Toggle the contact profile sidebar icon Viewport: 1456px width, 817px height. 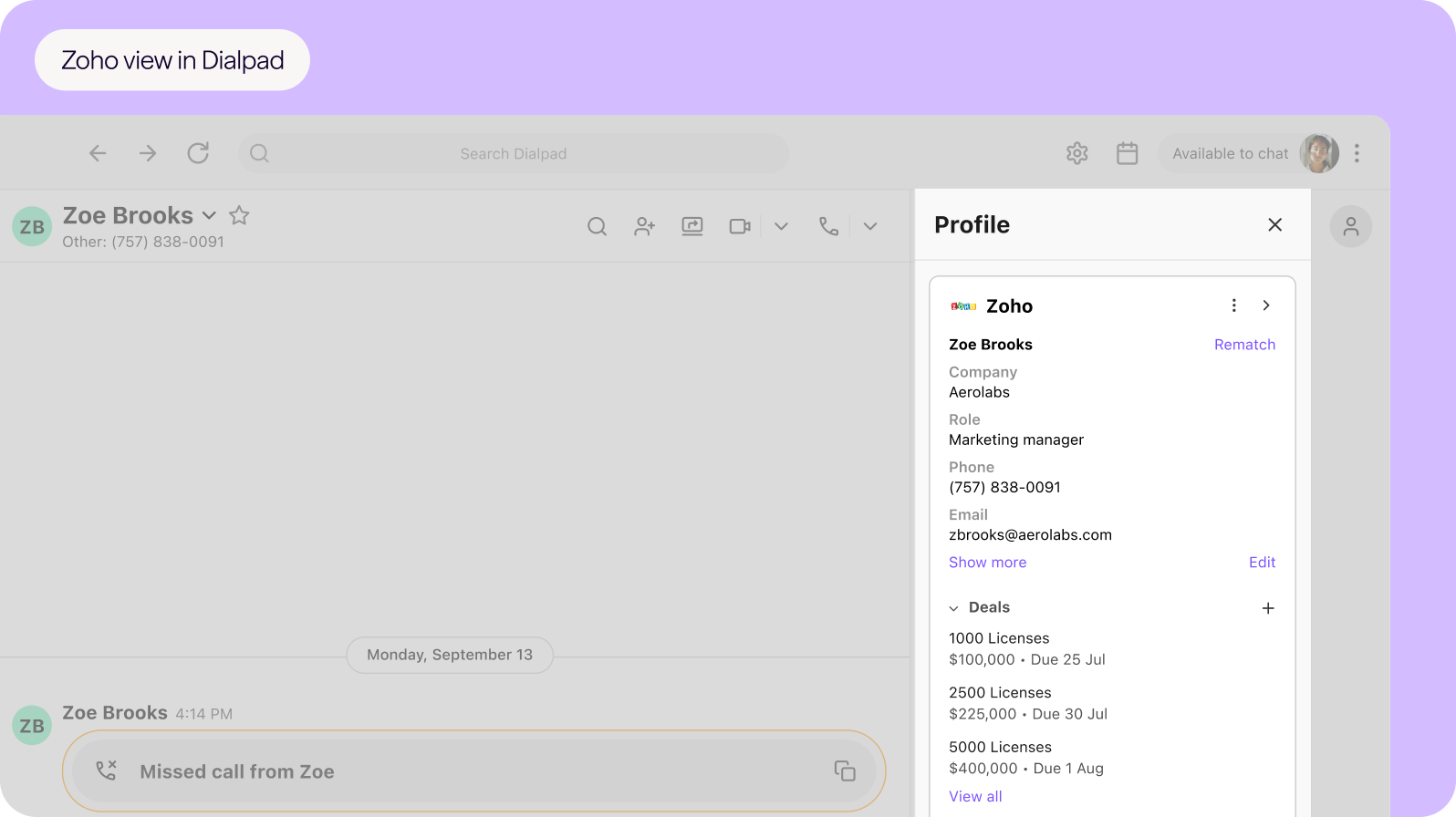(1351, 226)
